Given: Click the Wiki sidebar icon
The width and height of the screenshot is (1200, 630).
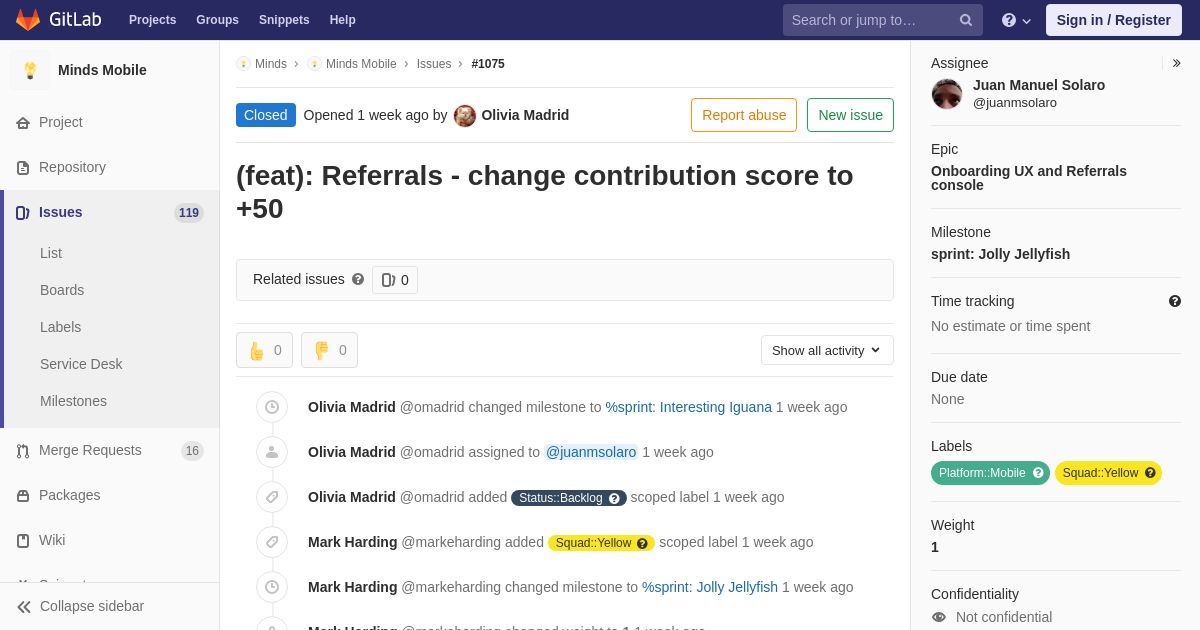Looking at the screenshot, I should tap(23, 540).
